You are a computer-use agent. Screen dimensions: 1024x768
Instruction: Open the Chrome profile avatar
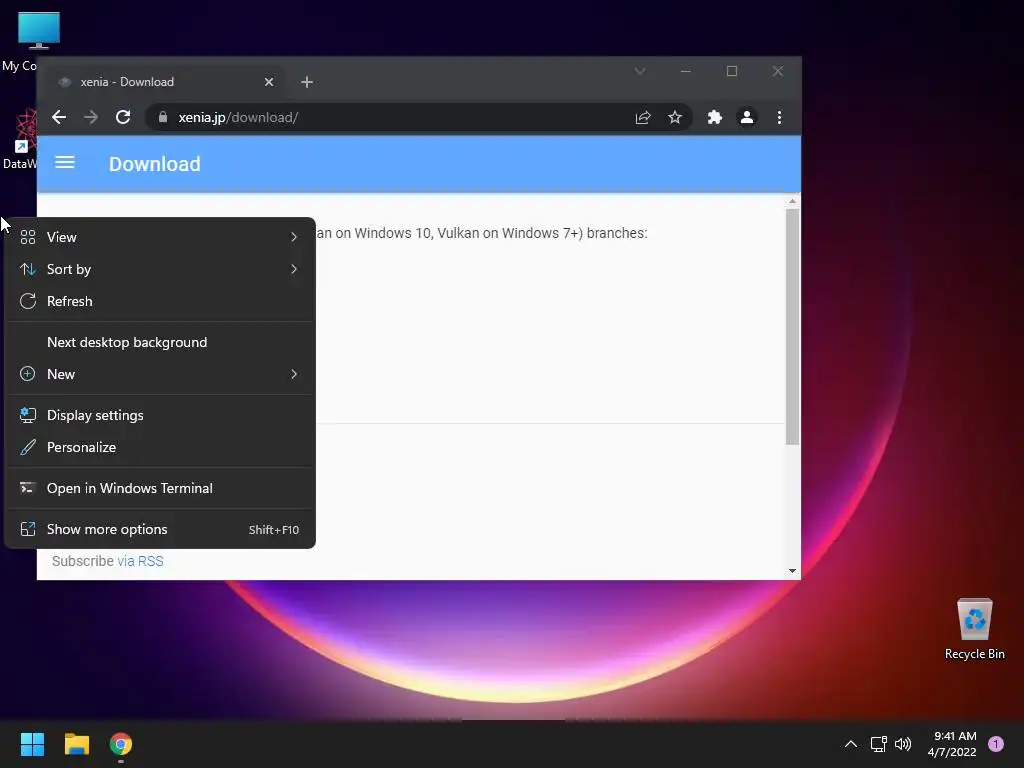746,118
